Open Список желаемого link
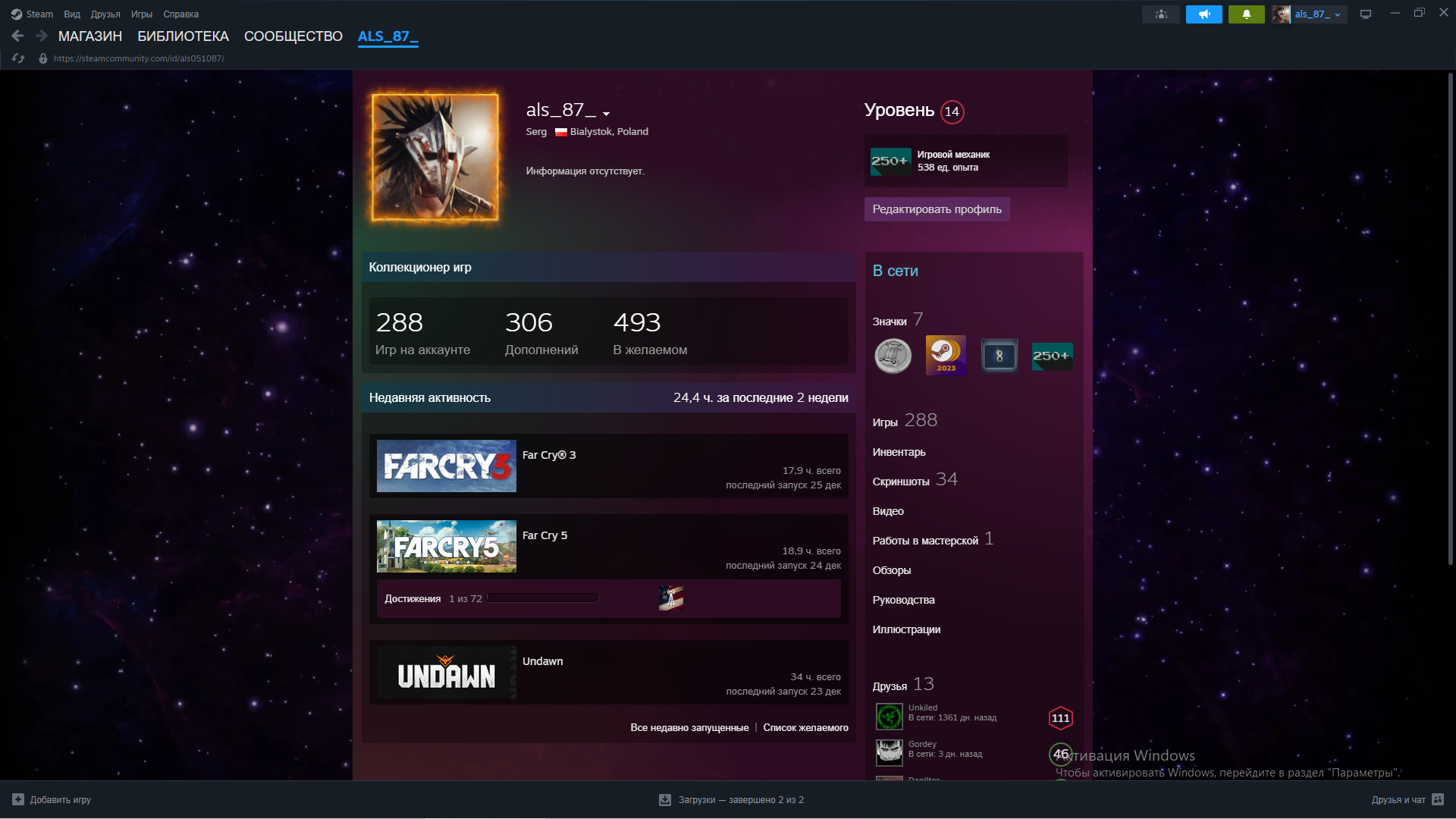The height and width of the screenshot is (819, 1456). coord(805,728)
